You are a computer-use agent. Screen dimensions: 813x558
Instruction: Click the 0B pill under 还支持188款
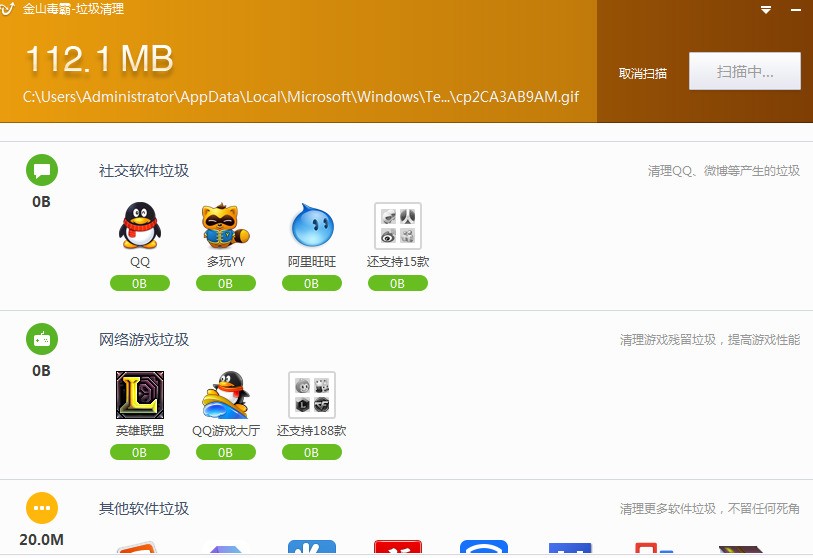[312, 452]
